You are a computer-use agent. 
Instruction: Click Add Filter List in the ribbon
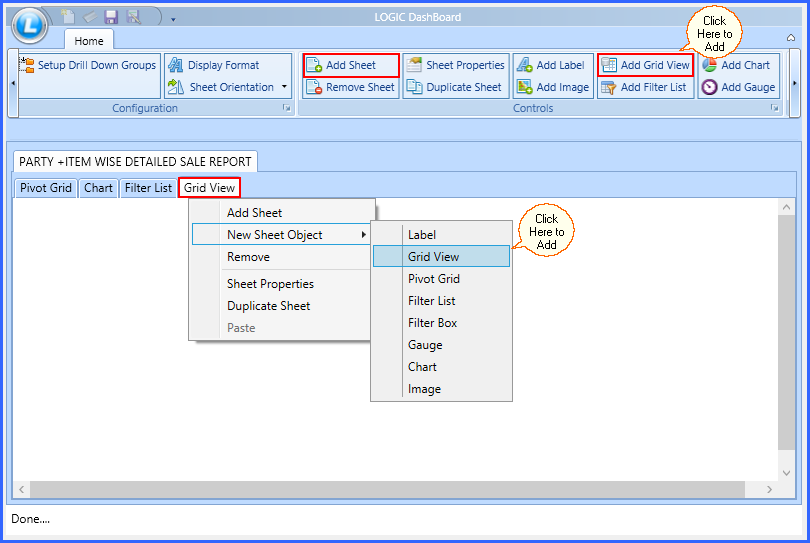(x=644, y=87)
